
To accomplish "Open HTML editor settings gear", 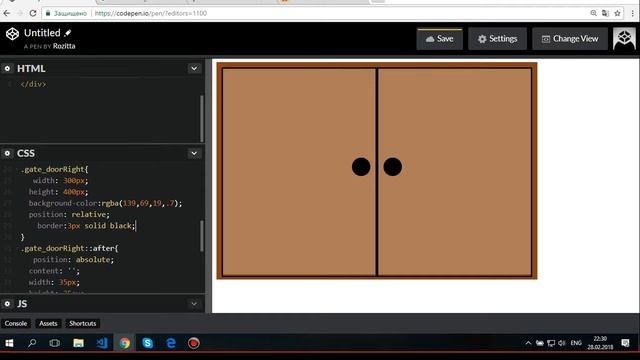I will coord(7,69).
